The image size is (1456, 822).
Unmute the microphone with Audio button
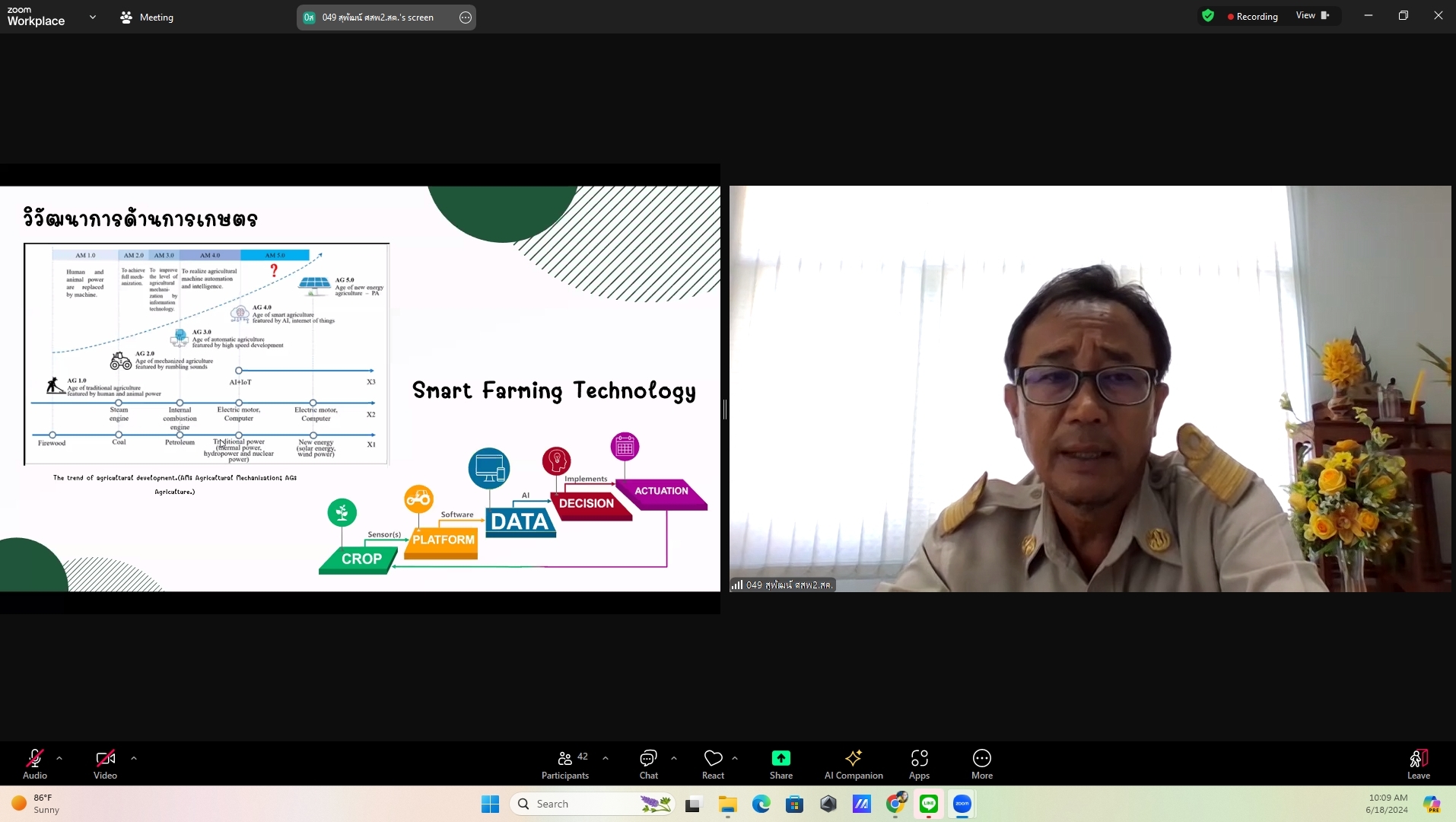coord(35,763)
